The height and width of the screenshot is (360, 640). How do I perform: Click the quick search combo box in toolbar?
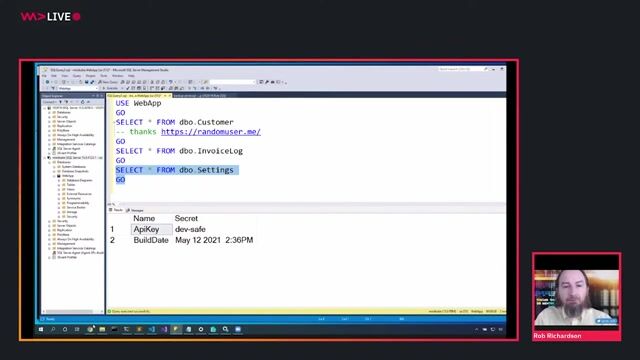pos(233,82)
